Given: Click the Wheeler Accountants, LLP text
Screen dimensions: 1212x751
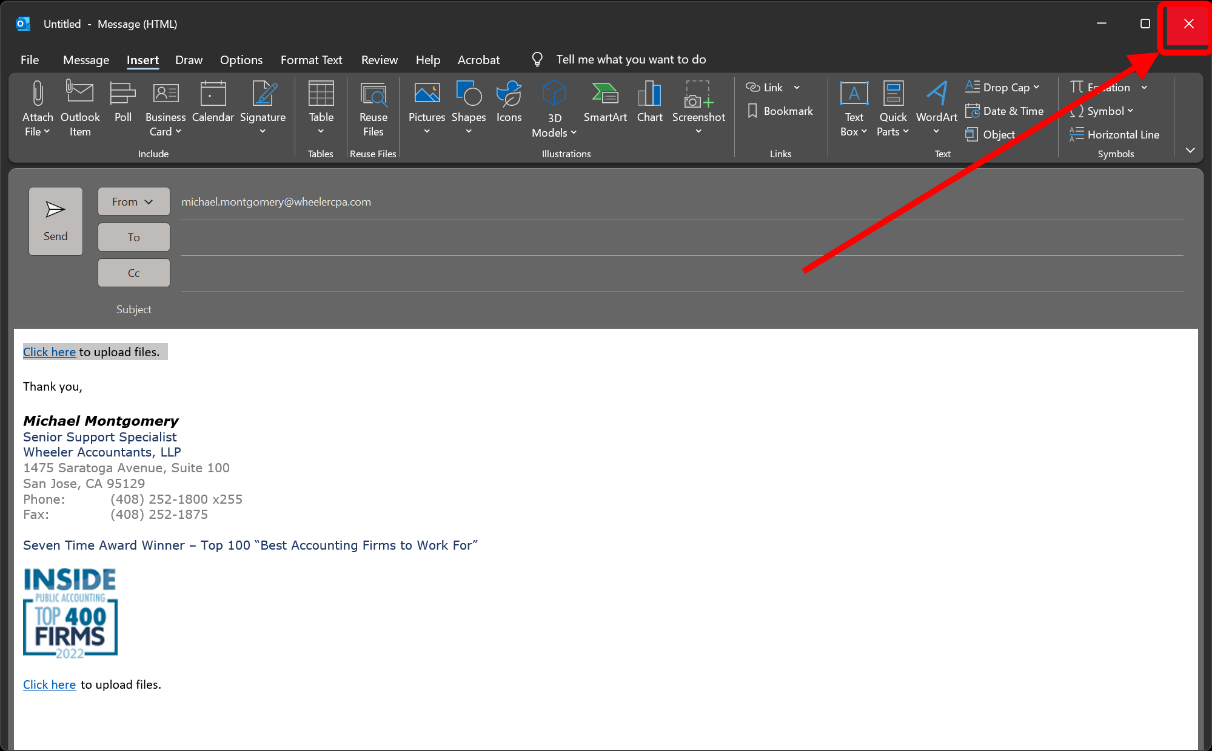Looking at the screenshot, I should [x=102, y=452].
